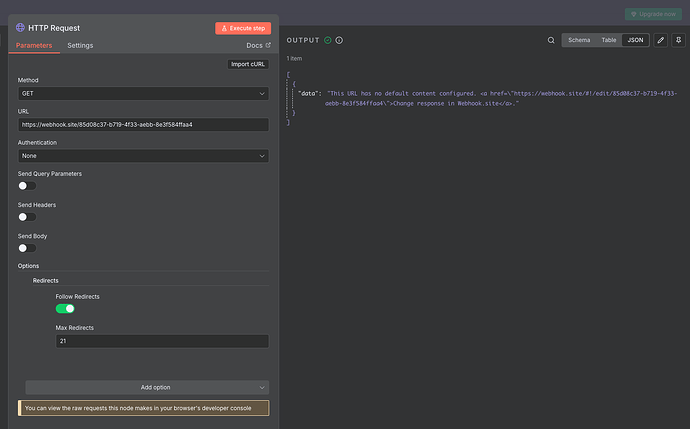Image resolution: width=690 pixels, height=429 pixels.
Task: Click the HTTP Request globe icon
Action: pyautogui.click(x=21, y=28)
